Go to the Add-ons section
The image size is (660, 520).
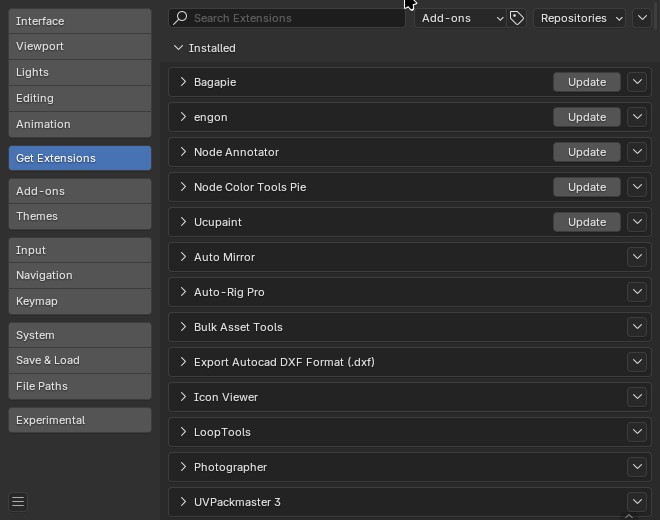tap(80, 191)
